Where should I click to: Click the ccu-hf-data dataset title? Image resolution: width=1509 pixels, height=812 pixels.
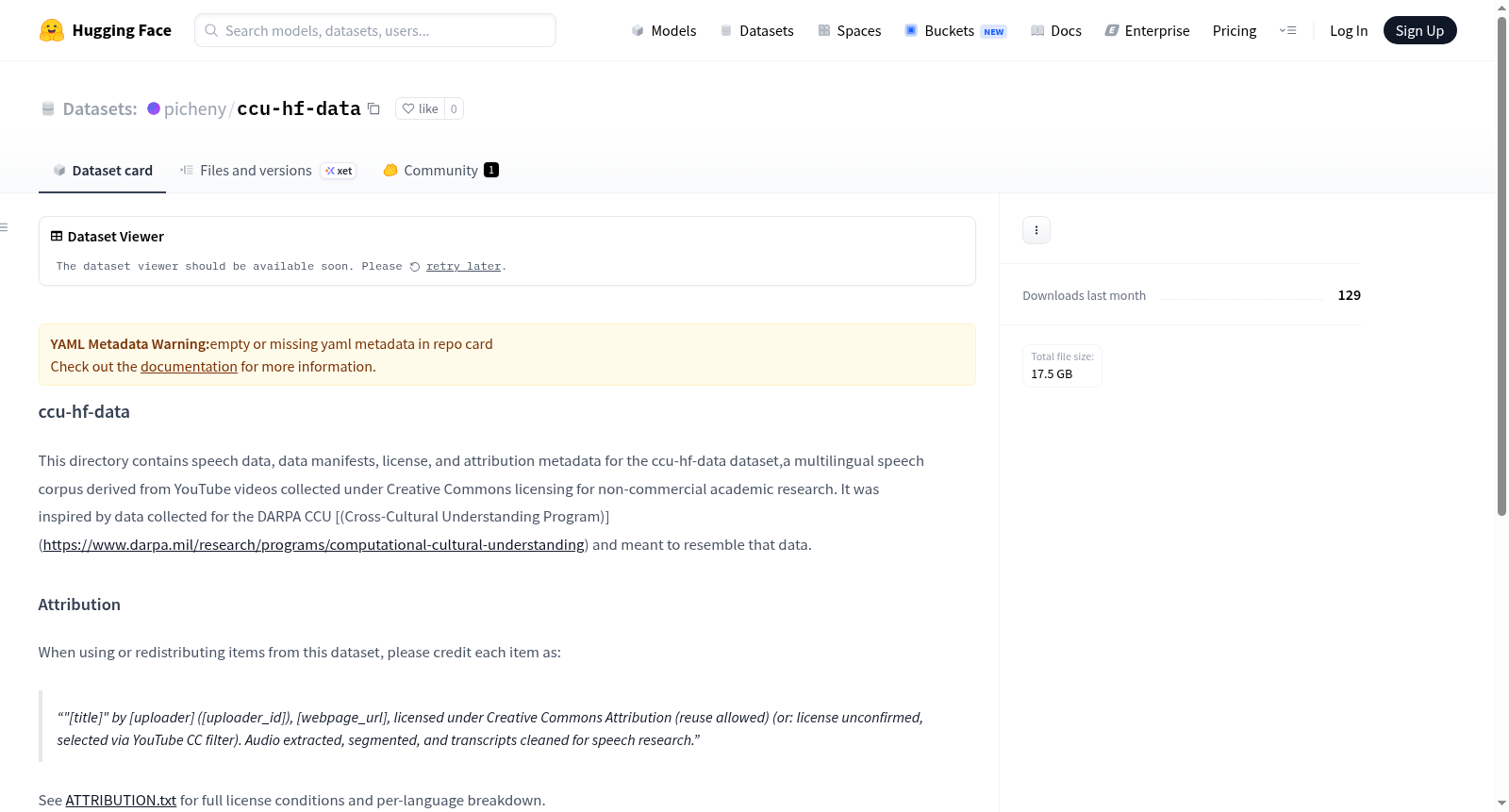(299, 108)
